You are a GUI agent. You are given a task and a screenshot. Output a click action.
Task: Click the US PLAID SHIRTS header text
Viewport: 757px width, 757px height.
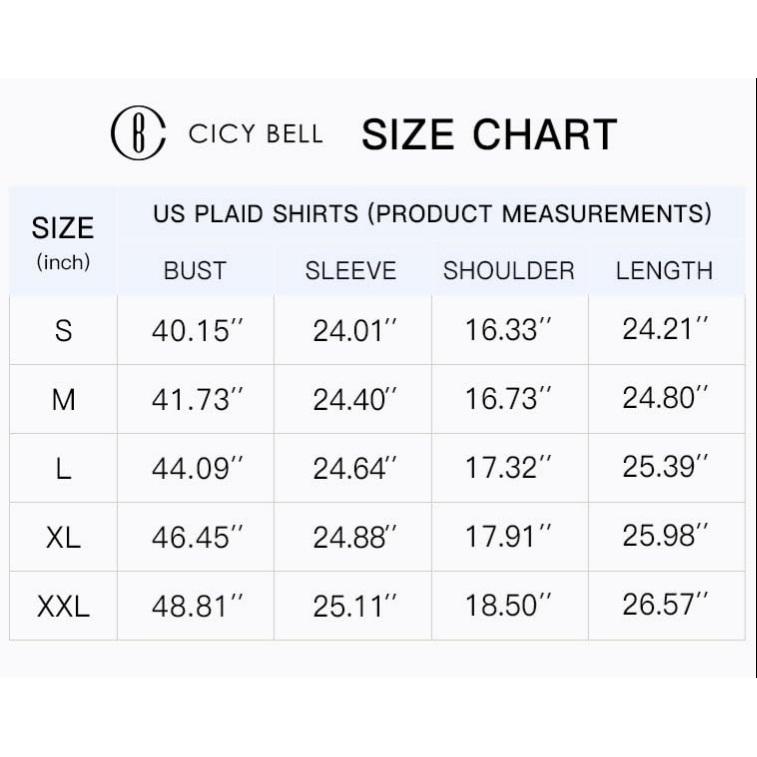click(x=432, y=213)
